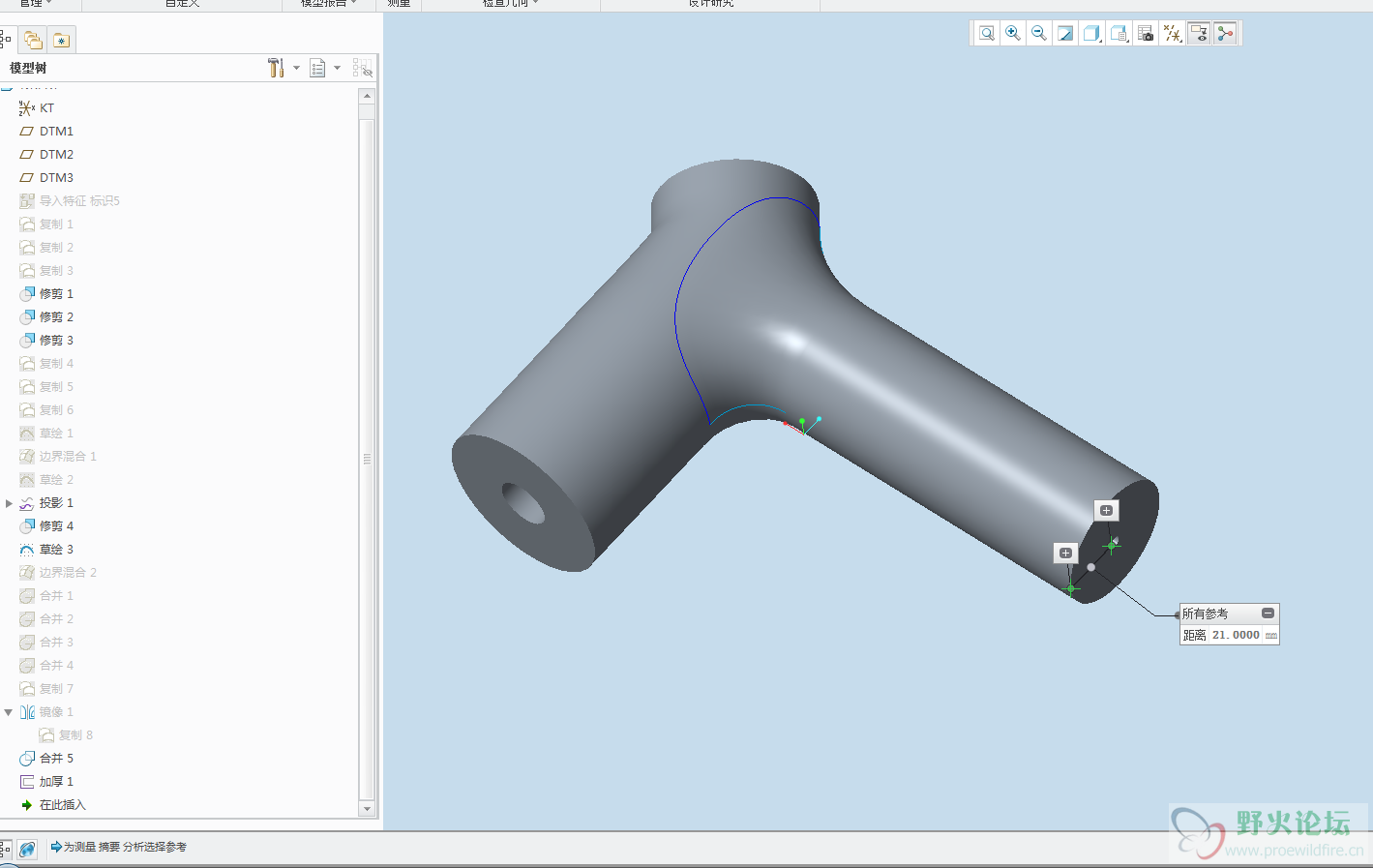The image size is (1373, 868).
Task: Select the 草绘 1 sketch
Action: 46,434
